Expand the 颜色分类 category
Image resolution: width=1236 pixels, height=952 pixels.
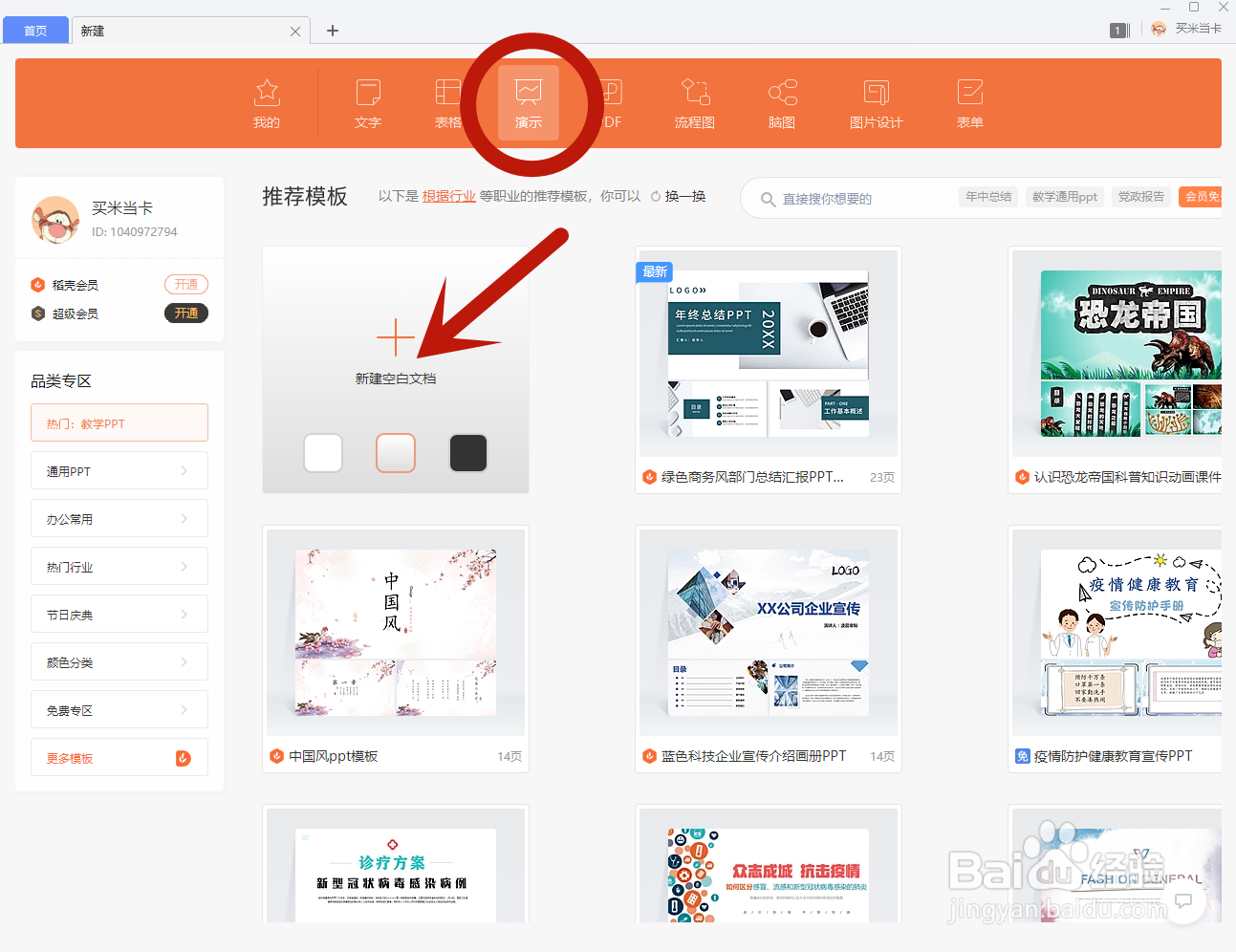coord(119,661)
